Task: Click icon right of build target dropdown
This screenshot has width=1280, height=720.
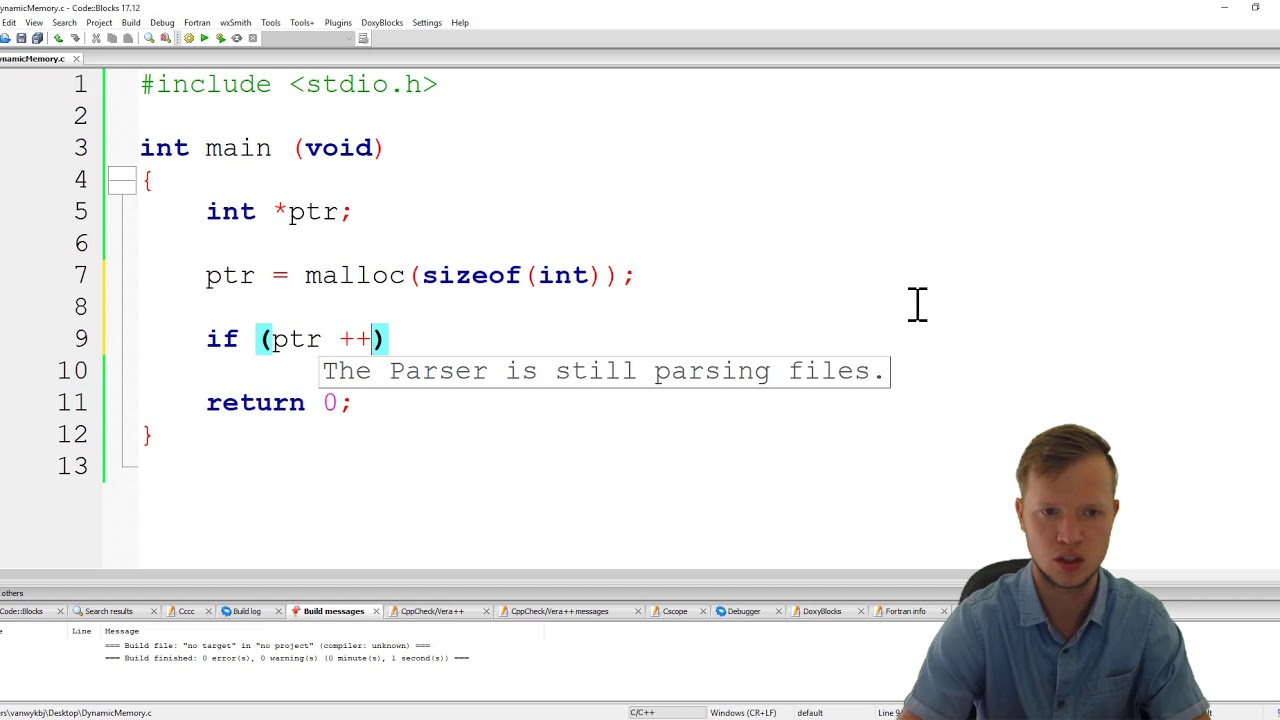Action: [x=363, y=38]
